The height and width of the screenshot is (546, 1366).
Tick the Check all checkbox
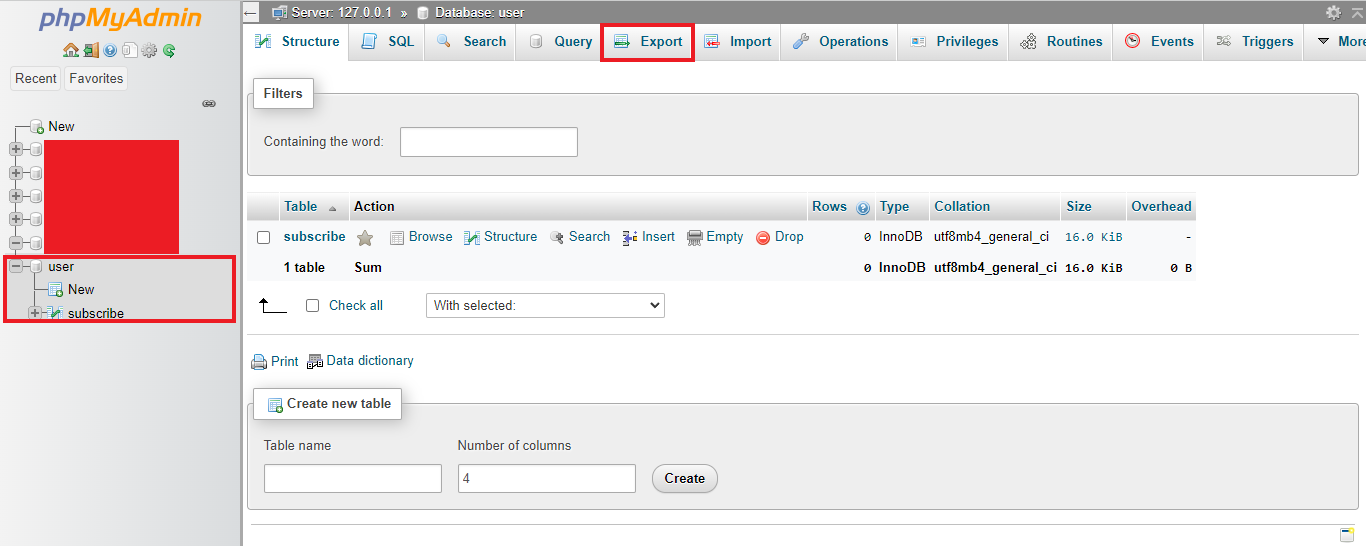[x=312, y=305]
